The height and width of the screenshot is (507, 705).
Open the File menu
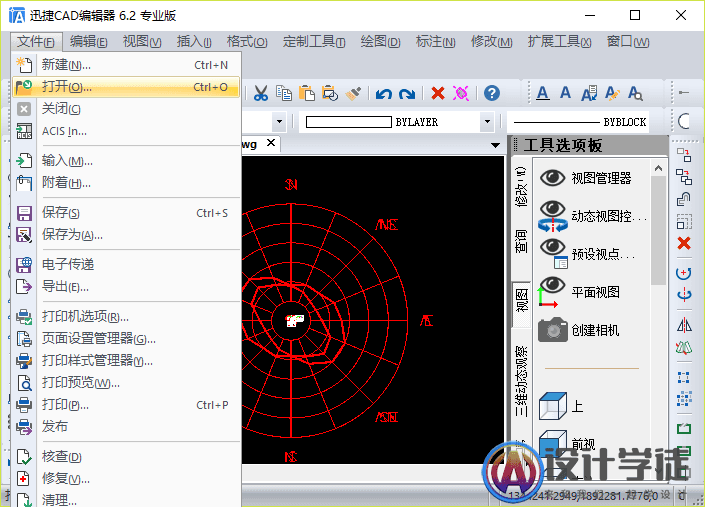pyautogui.click(x=36, y=42)
